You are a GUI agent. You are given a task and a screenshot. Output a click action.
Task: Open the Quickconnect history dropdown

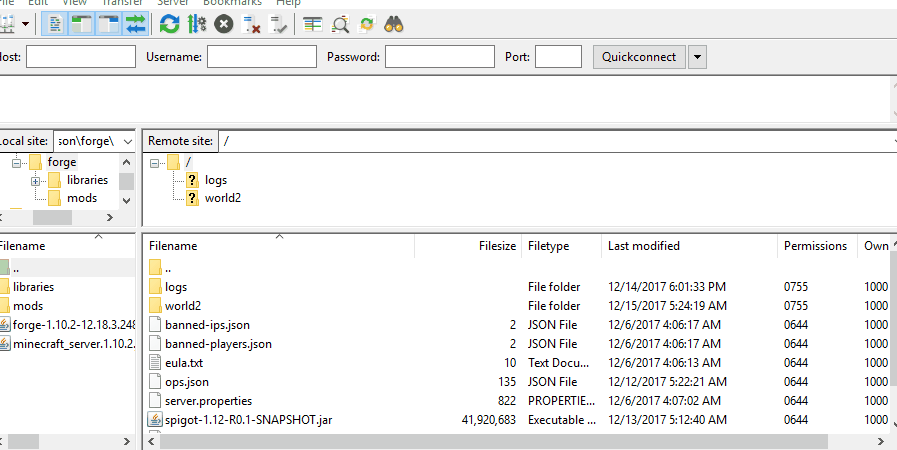coord(697,57)
